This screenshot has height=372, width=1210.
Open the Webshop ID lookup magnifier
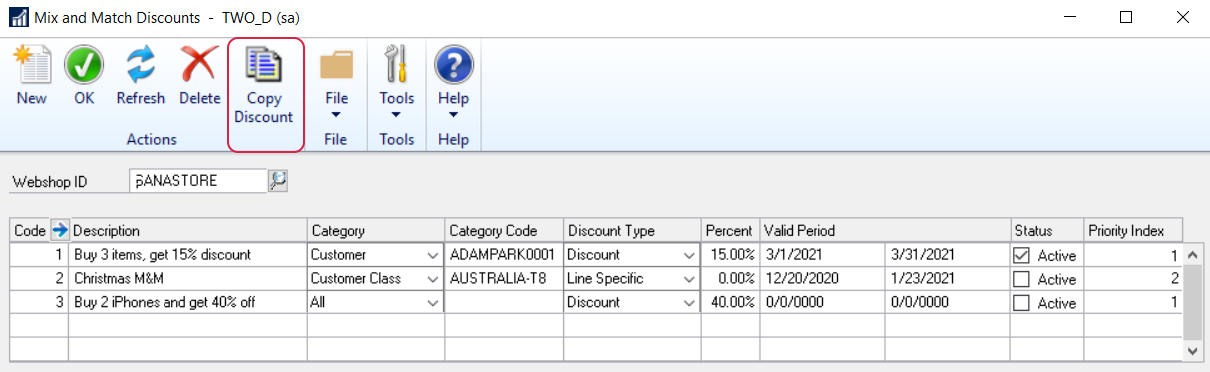pos(277,181)
